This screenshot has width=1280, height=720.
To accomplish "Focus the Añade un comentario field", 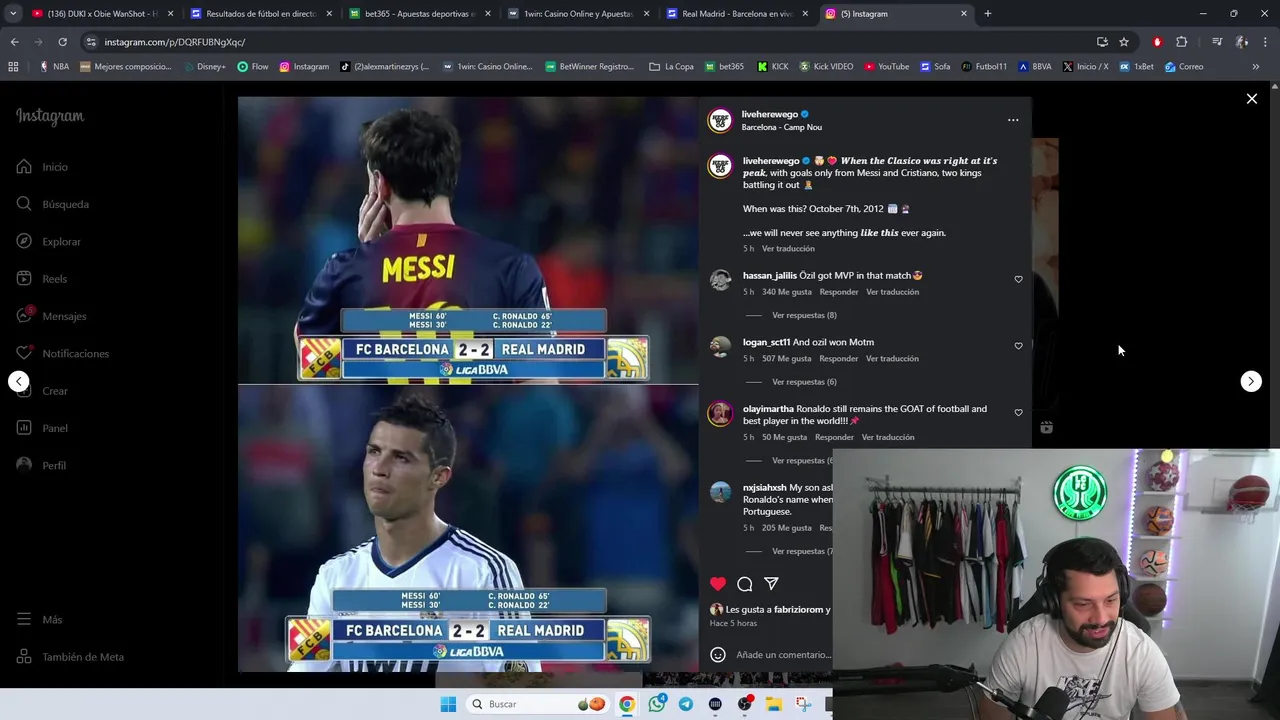I will [x=783, y=655].
